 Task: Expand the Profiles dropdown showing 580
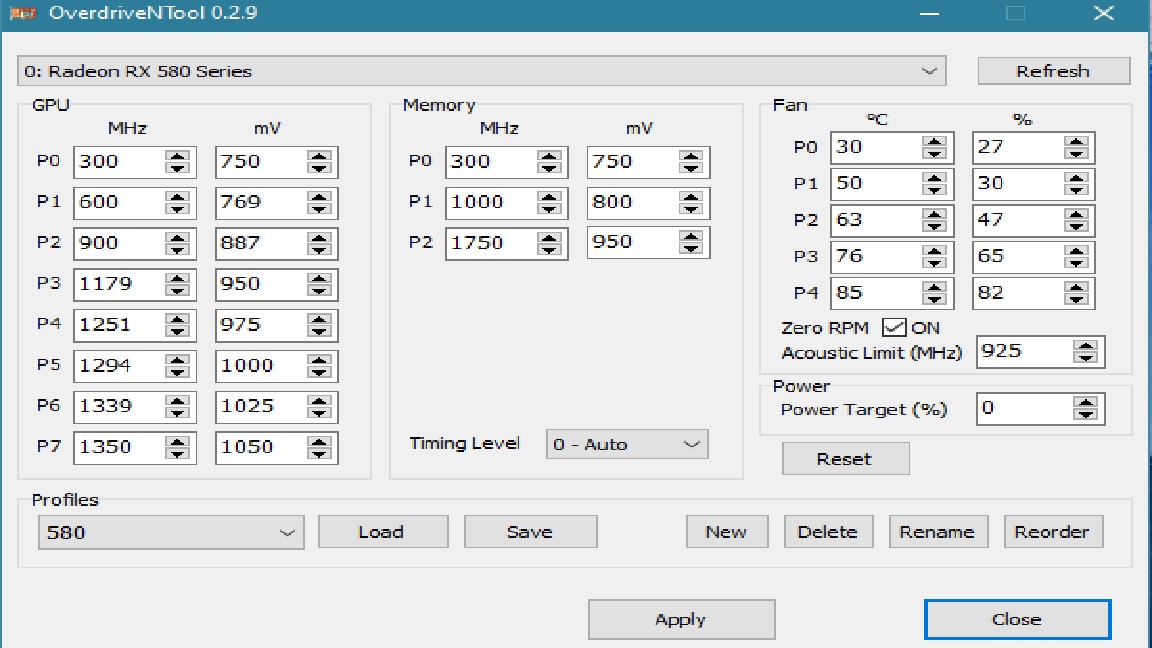click(x=171, y=532)
